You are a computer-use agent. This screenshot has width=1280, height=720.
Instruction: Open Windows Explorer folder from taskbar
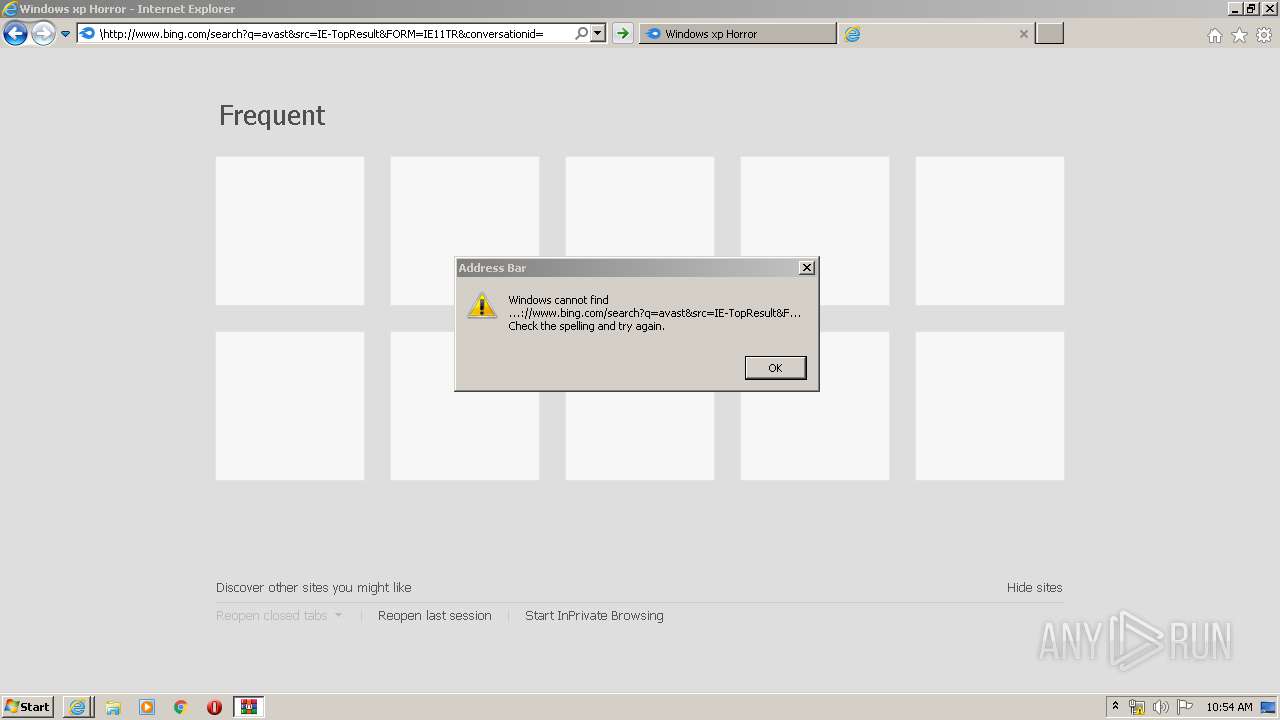pyautogui.click(x=113, y=707)
